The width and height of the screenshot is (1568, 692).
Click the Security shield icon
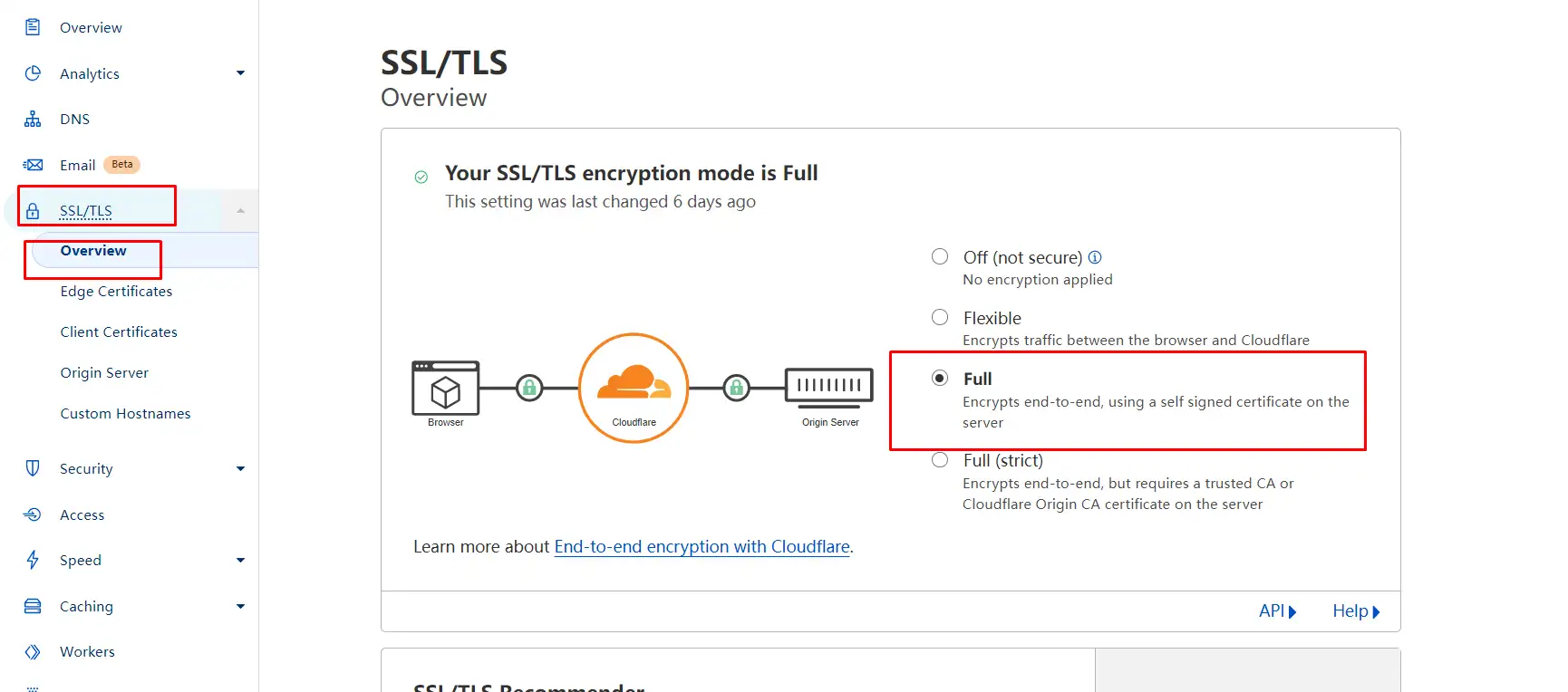tap(33, 468)
